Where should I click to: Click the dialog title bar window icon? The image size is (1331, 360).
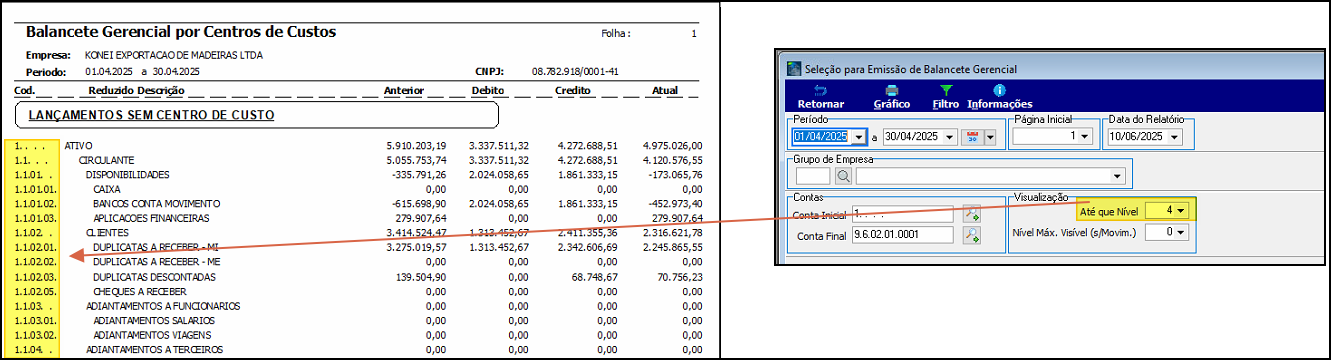coord(794,69)
